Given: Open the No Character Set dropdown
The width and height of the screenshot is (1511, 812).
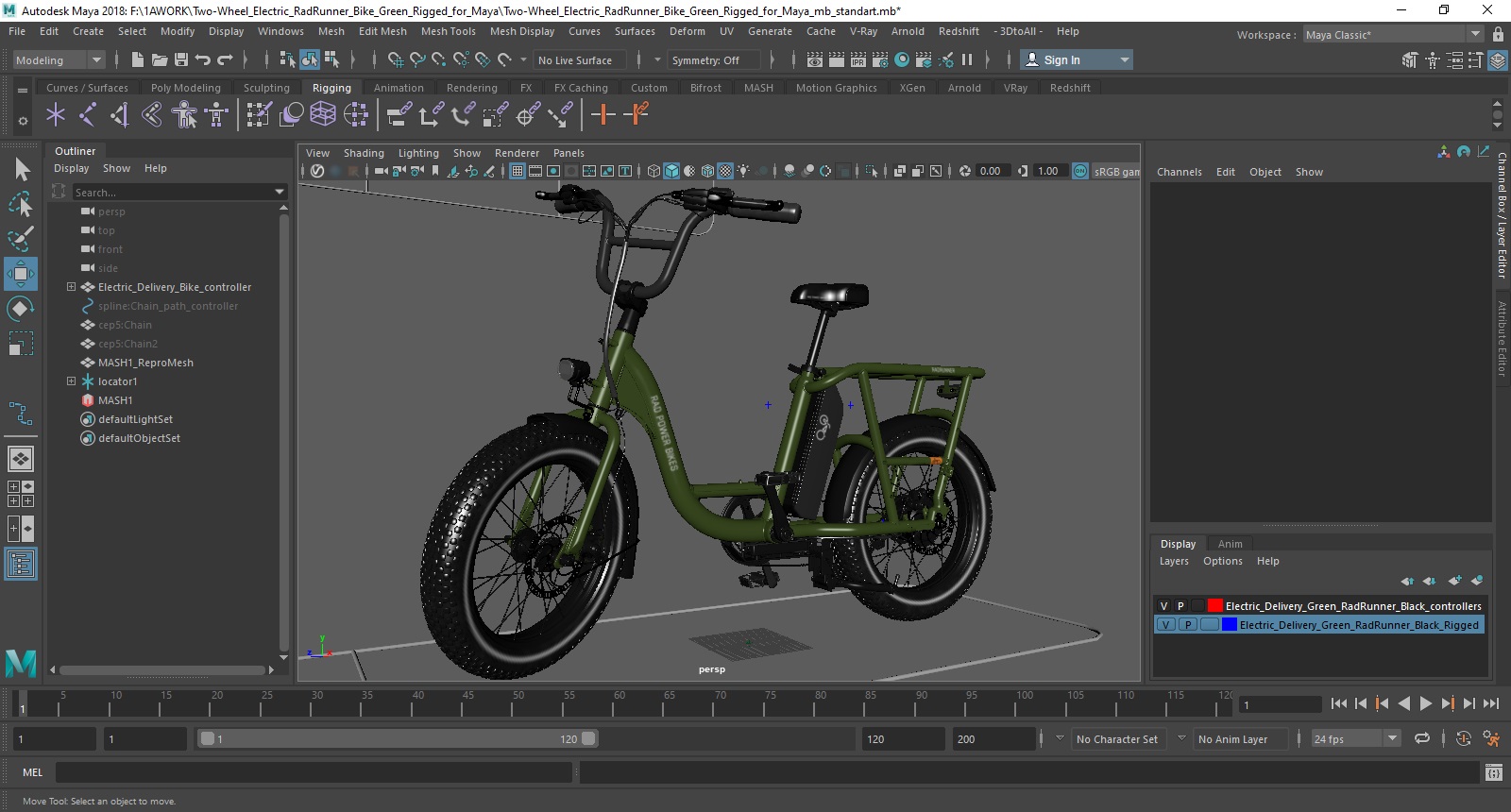Looking at the screenshot, I should coord(1118,739).
